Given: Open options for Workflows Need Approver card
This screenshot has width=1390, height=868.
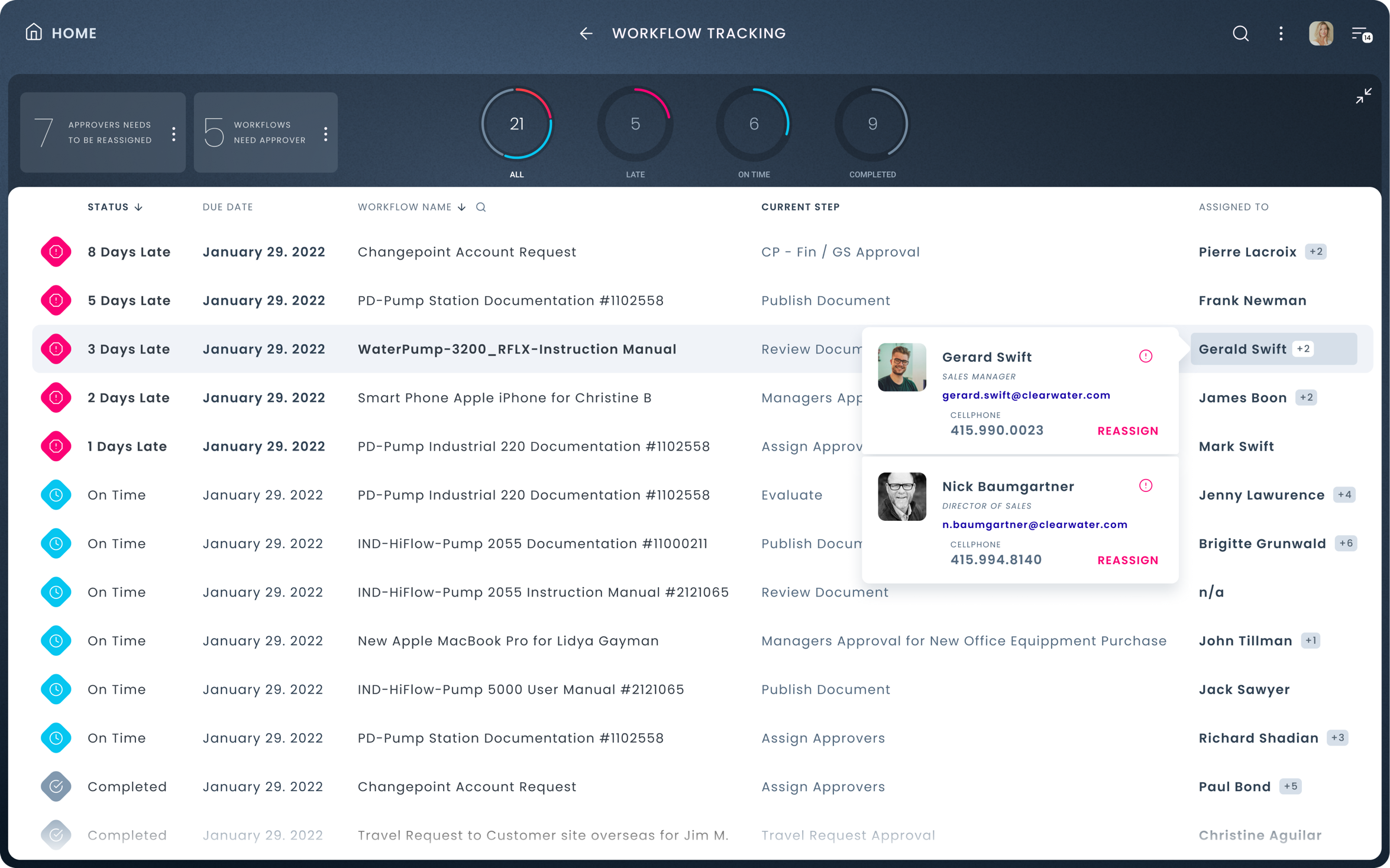Looking at the screenshot, I should pyautogui.click(x=325, y=134).
